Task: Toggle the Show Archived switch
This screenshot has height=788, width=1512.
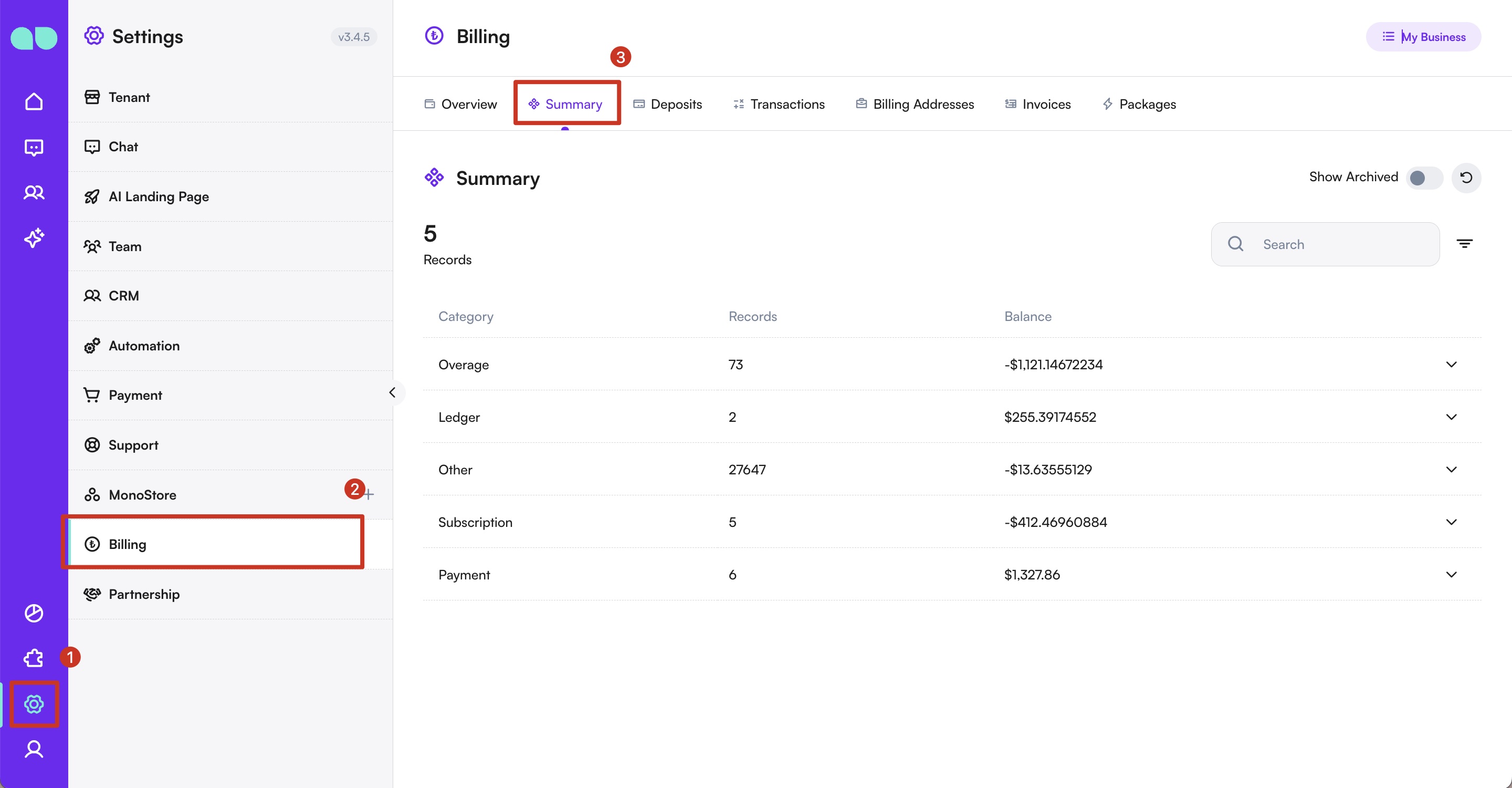Action: click(x=1423, y=178)
